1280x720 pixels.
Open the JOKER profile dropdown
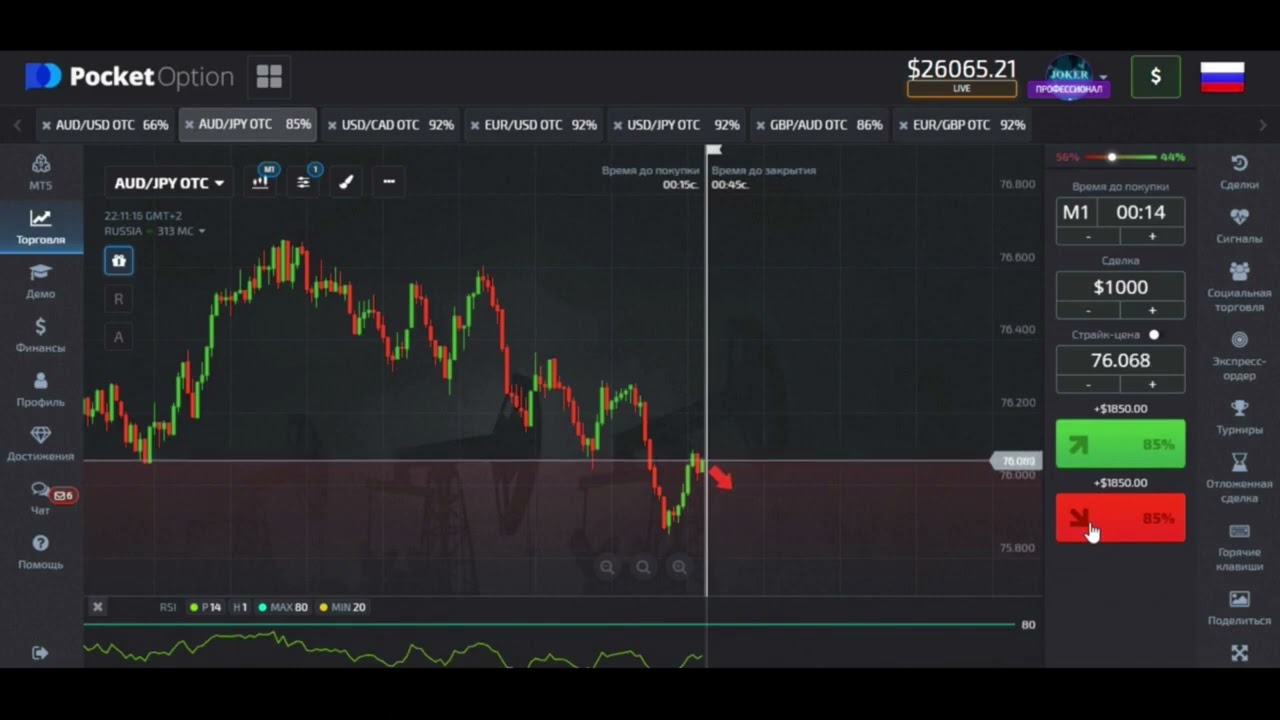coord(1069,76)
